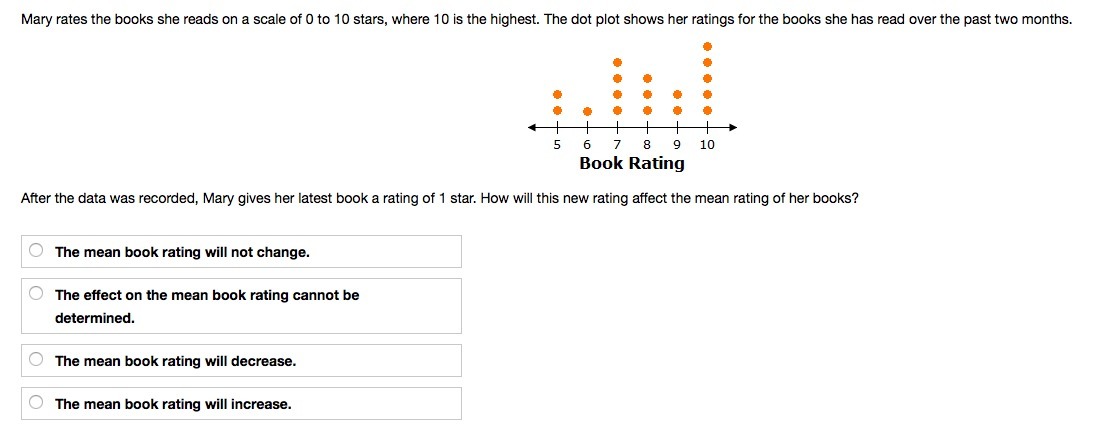Click the axis label 5

pyautogui.click(x=557, y=144)
